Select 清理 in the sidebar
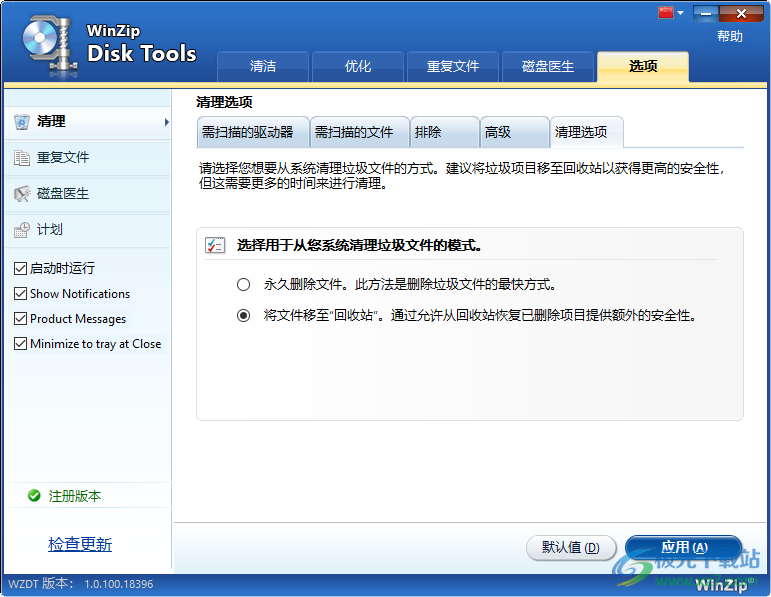Viewport: 771px width, 597px height. 88,121
